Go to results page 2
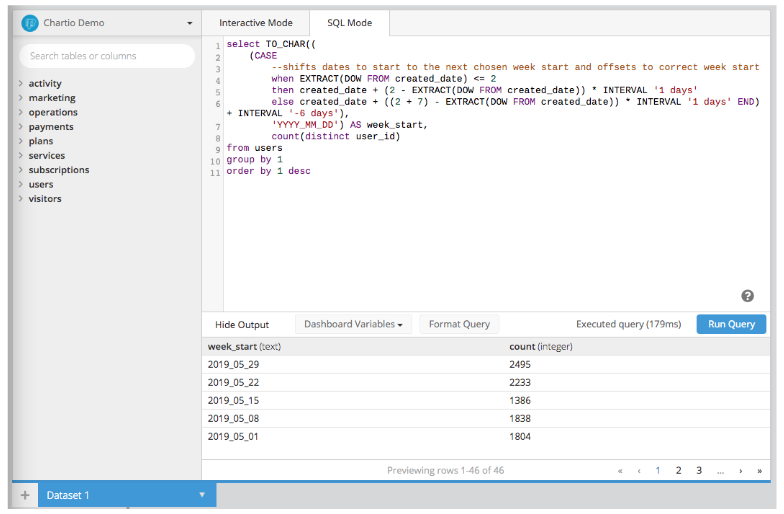The image size is (784, 514). coord(678,470)
